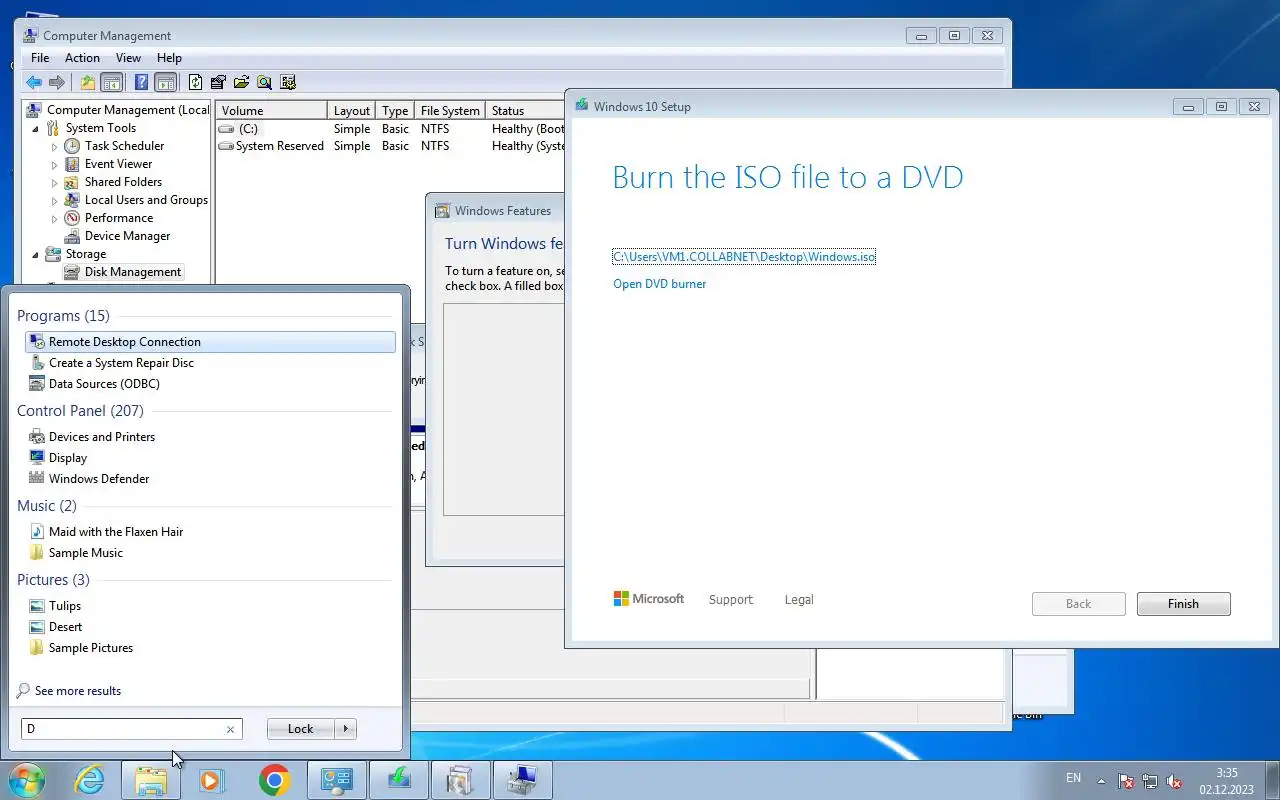Click the Up one level folder icon

[88, 82]
